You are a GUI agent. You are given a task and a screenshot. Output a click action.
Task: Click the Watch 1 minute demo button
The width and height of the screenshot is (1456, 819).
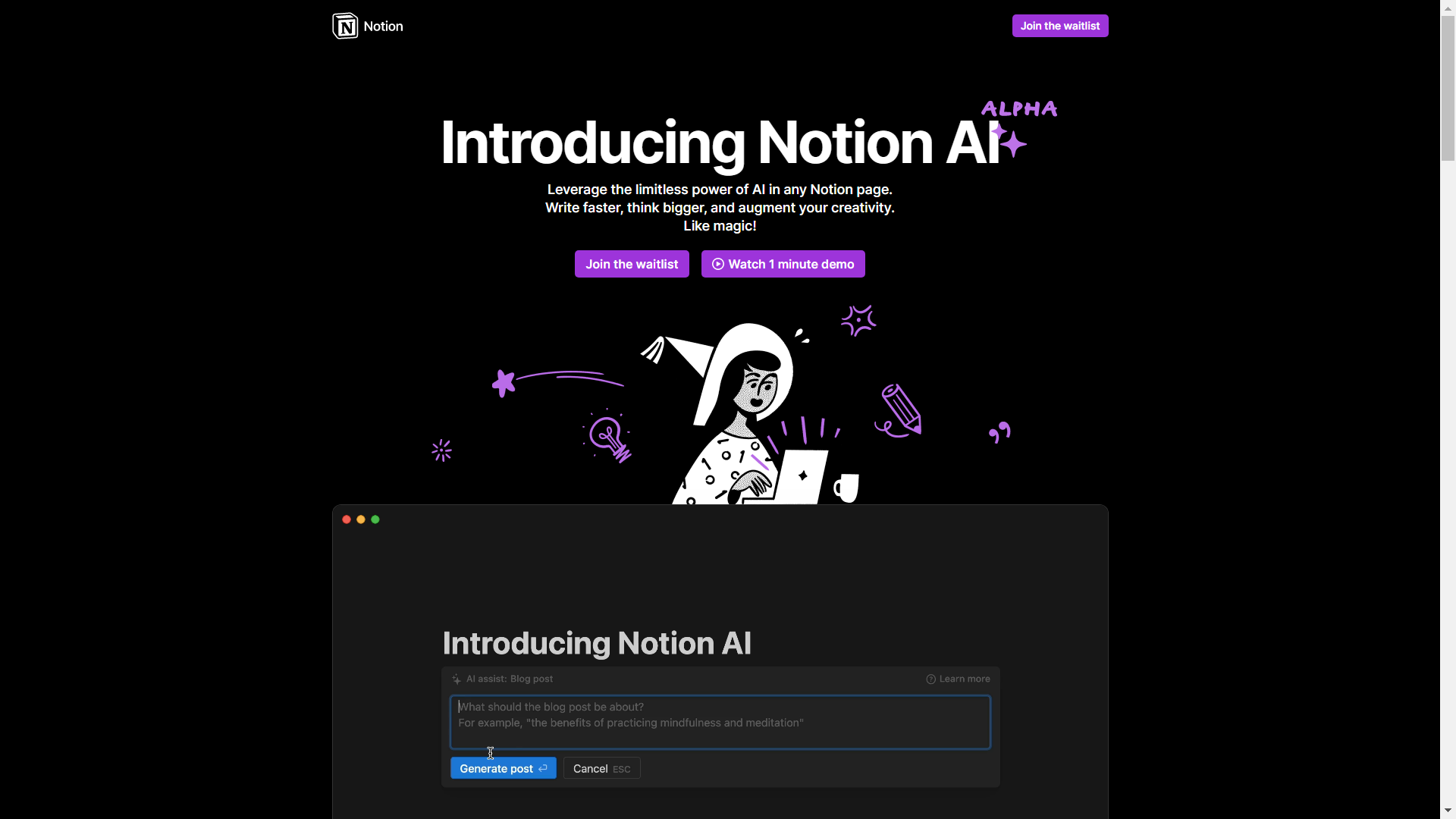(783, 263)
